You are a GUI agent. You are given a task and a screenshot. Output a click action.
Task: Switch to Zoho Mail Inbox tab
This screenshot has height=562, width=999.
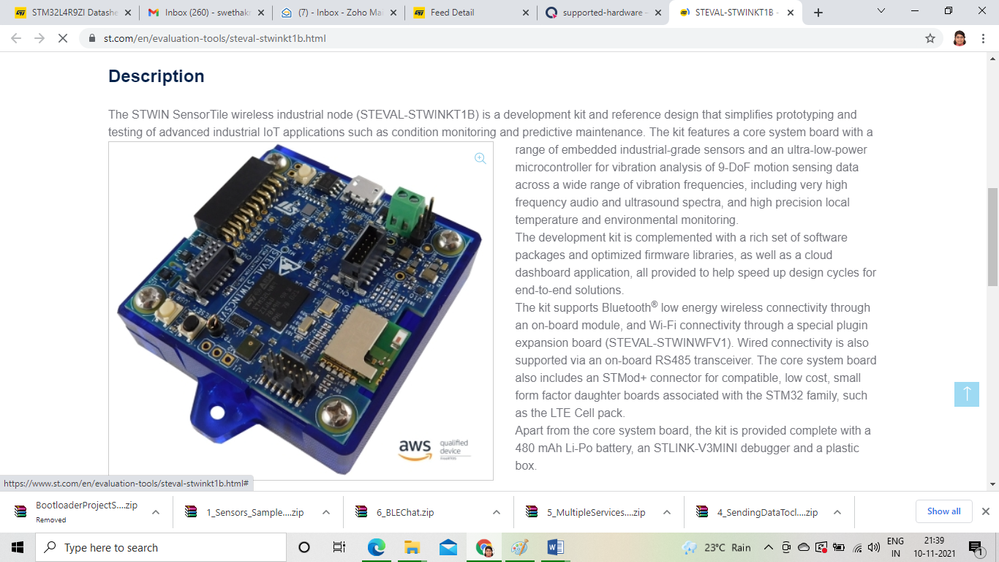coord(338,13)
